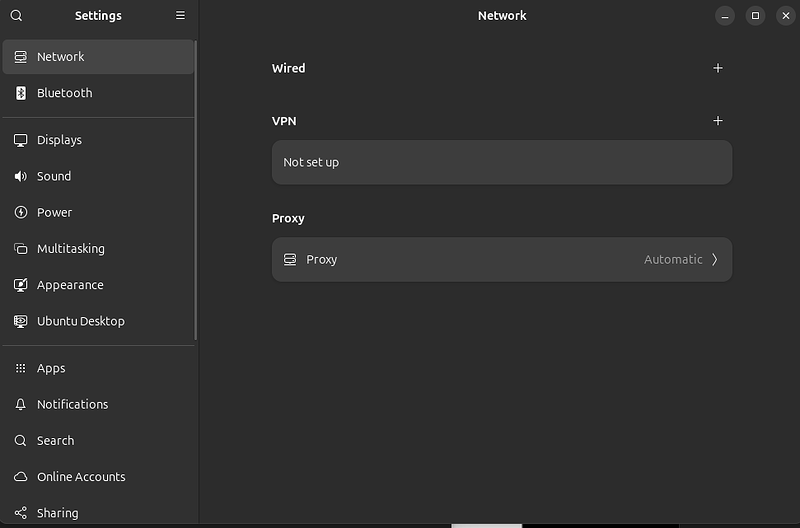Click the 'Automatic' proxy value

pyautogui.click(x=673, y=259)
